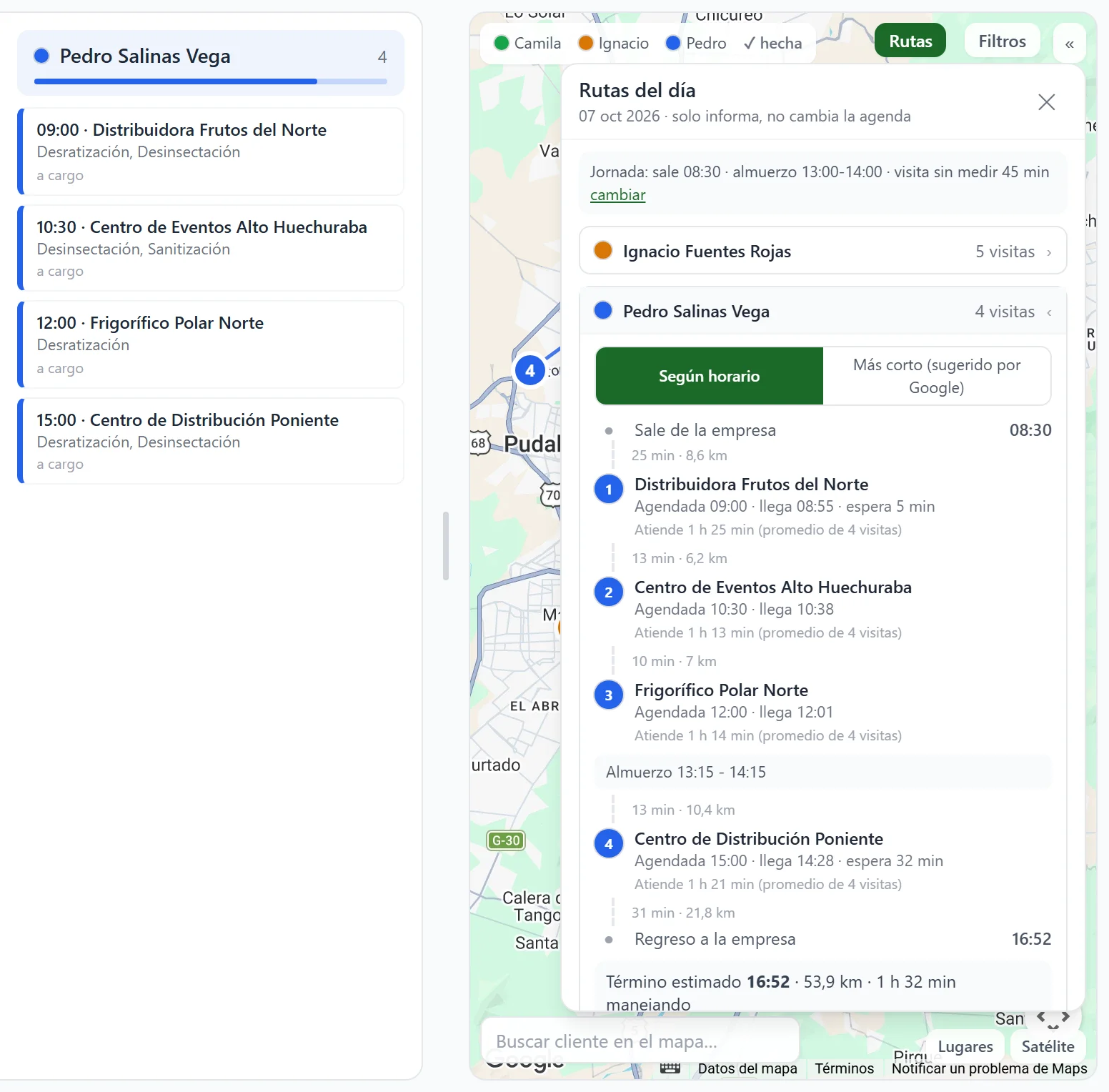1109x1092 pixels.
Task: Click the blue map marker numbered 4
Action: click(x=529, y=370)
